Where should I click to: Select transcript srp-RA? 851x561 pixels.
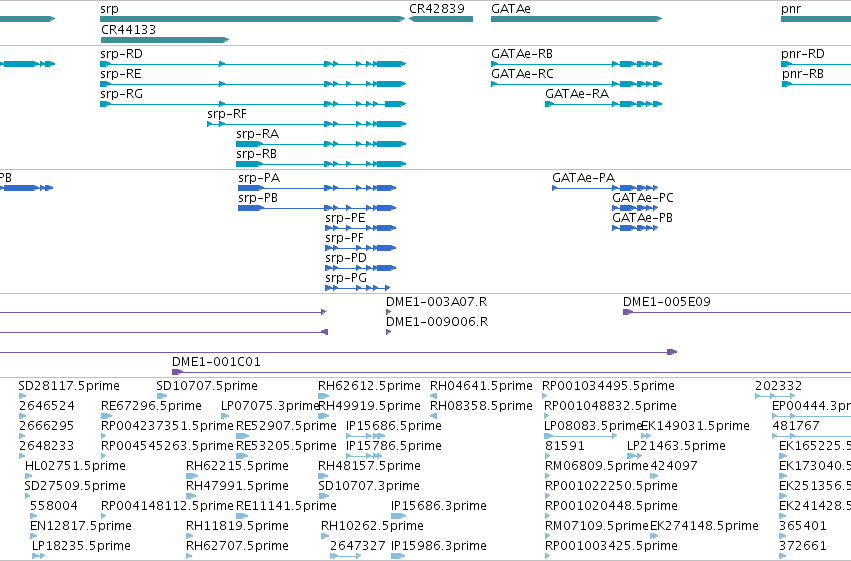click(x=321, y=144)
